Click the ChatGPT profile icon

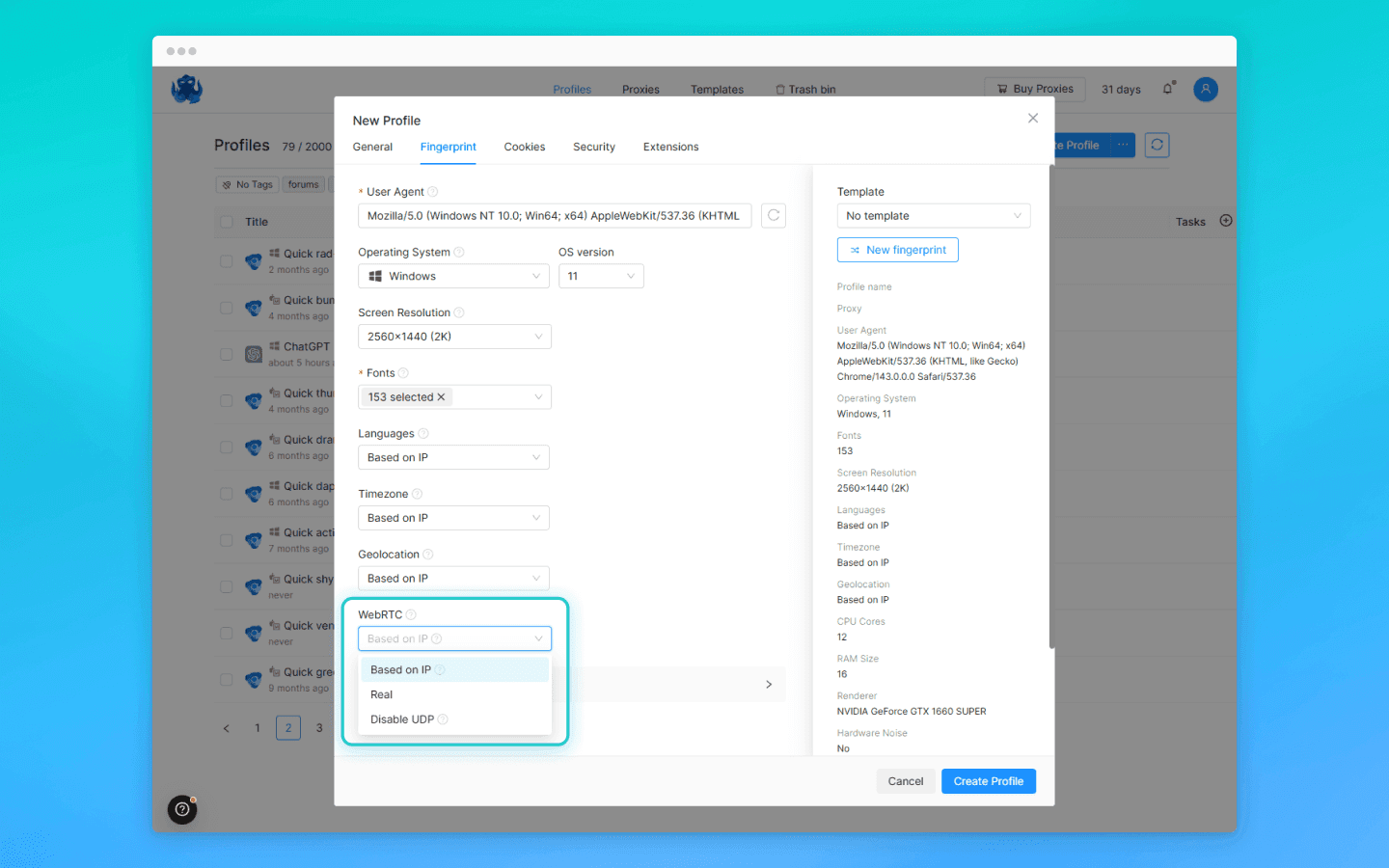[x=253, y=353]
